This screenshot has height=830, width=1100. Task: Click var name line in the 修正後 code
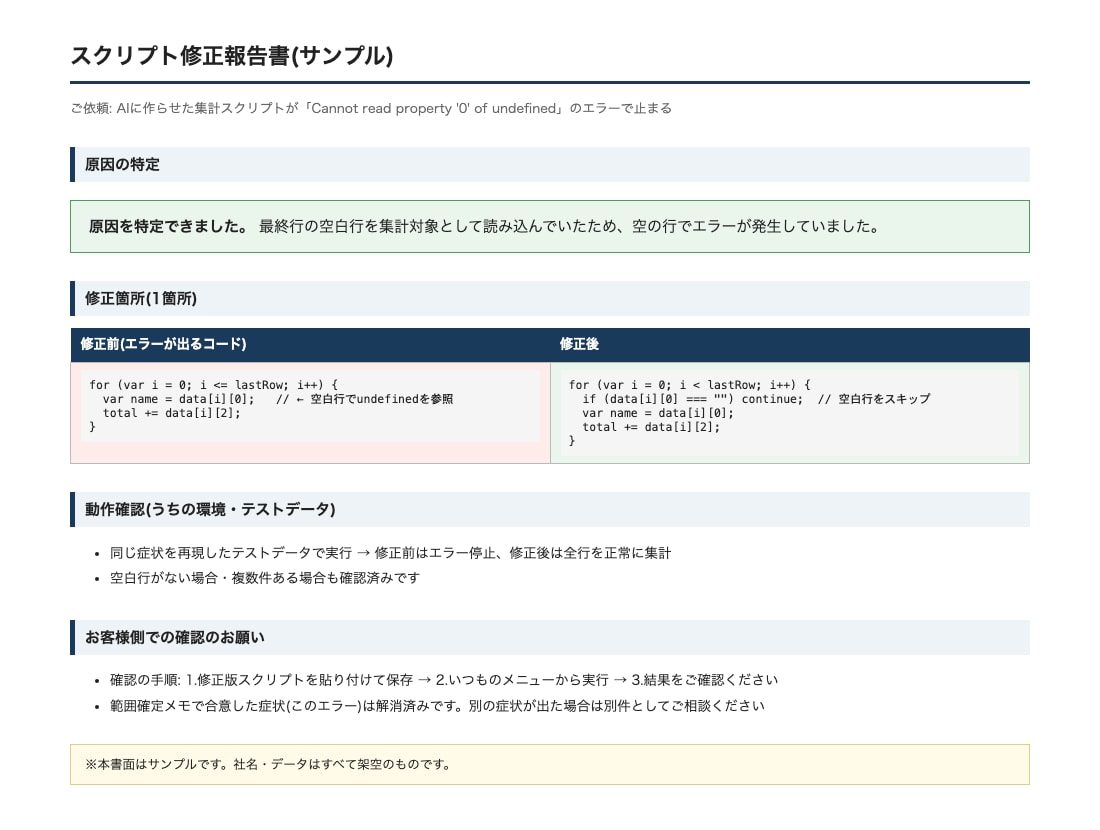[x=658, y=413]
